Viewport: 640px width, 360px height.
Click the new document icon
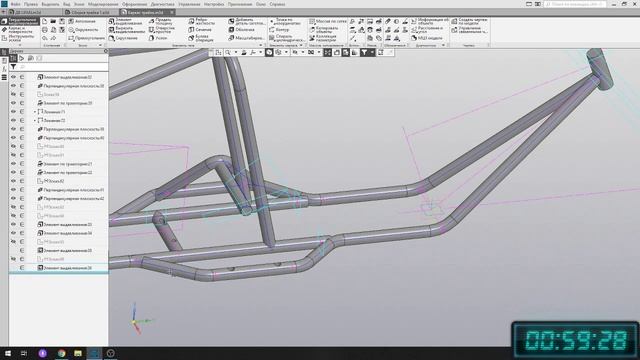(x=45, y=21)
